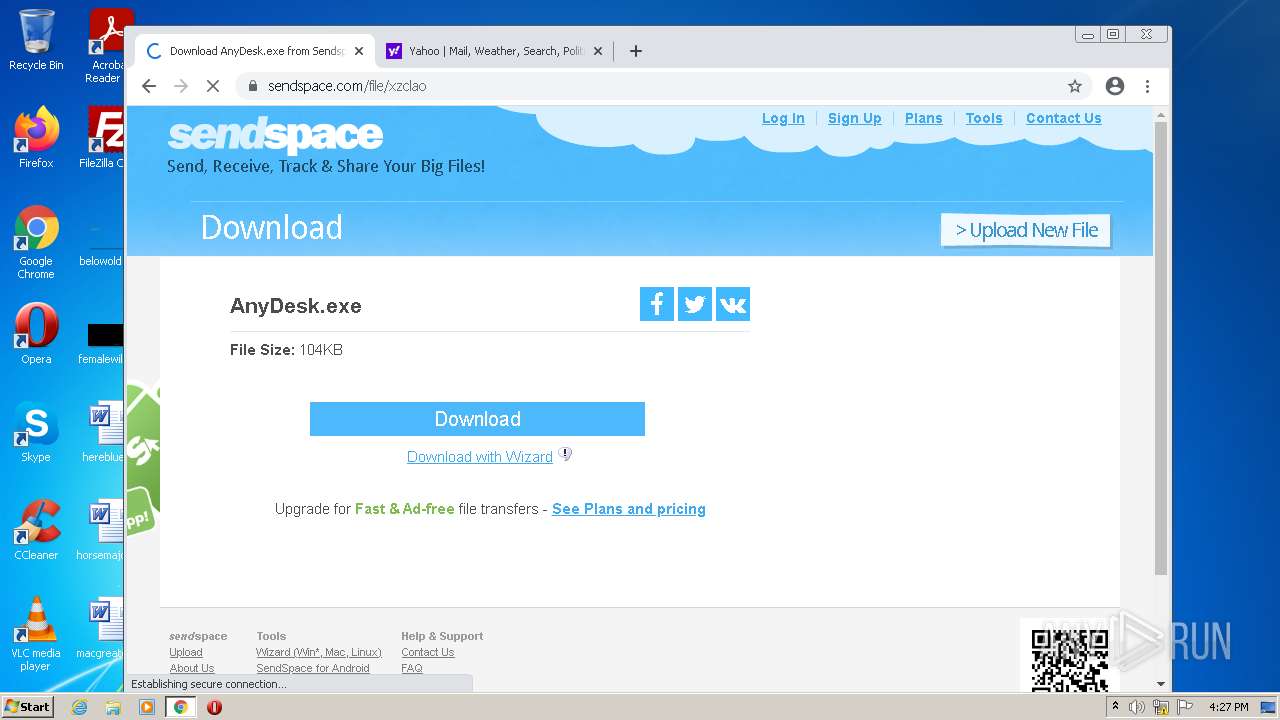Open the Plans page in header

tap(923, 118)
